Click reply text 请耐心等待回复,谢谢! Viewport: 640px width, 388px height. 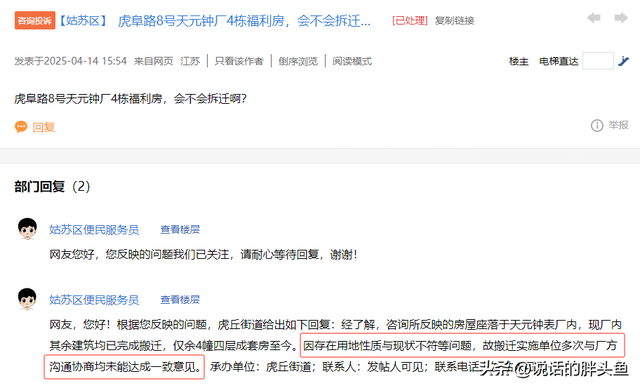(x=299, y=255)
